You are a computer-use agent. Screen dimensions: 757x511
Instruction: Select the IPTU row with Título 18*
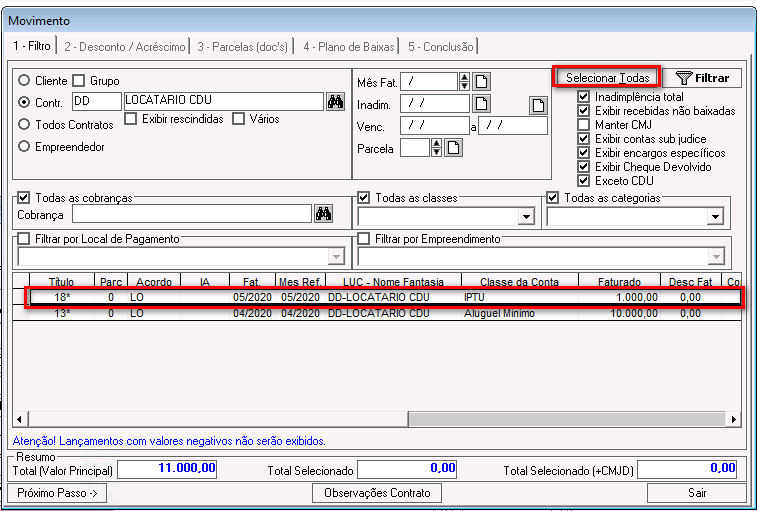(x=384, y=297)
